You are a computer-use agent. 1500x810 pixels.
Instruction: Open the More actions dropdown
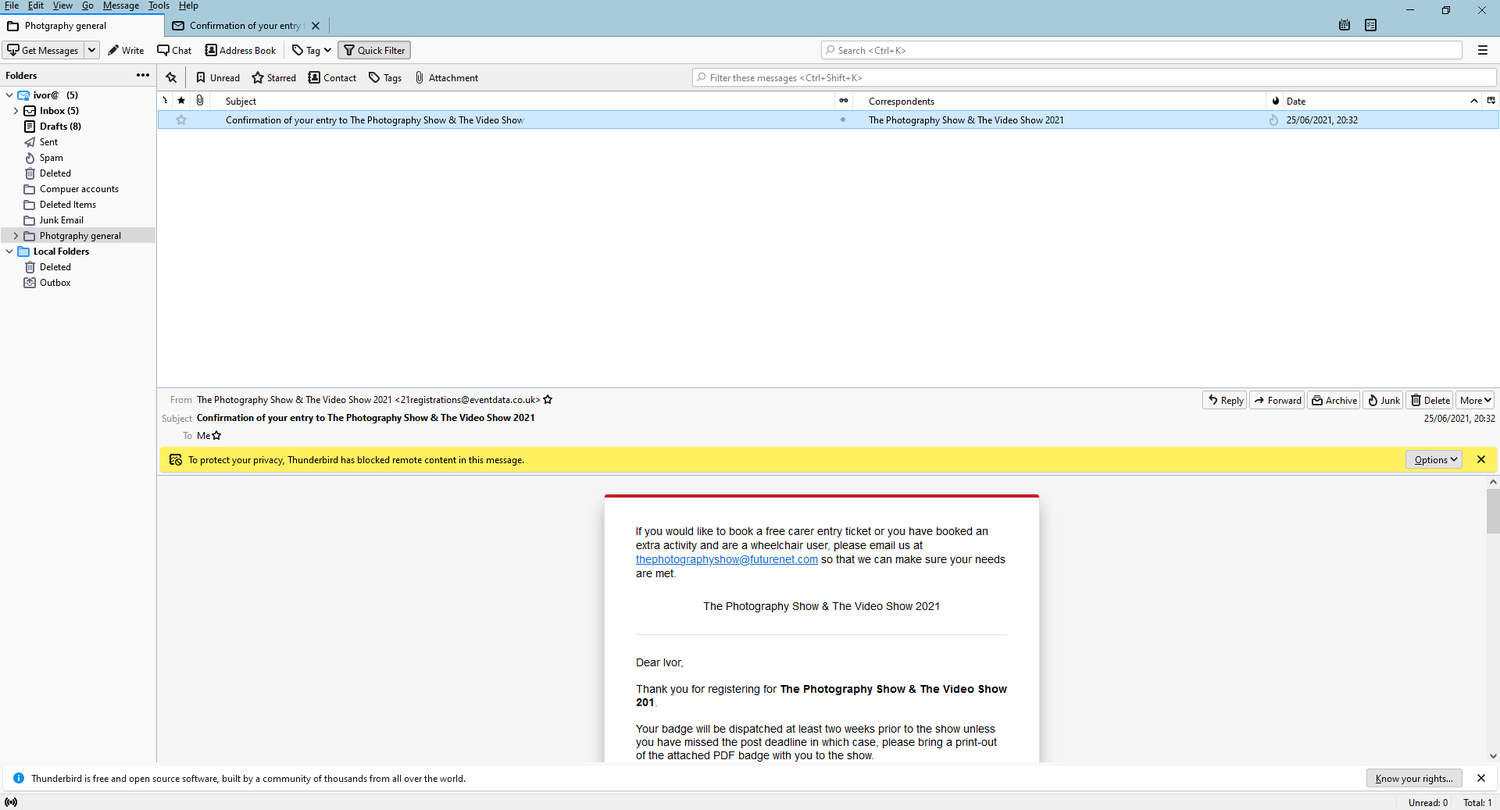point(1475,400)
